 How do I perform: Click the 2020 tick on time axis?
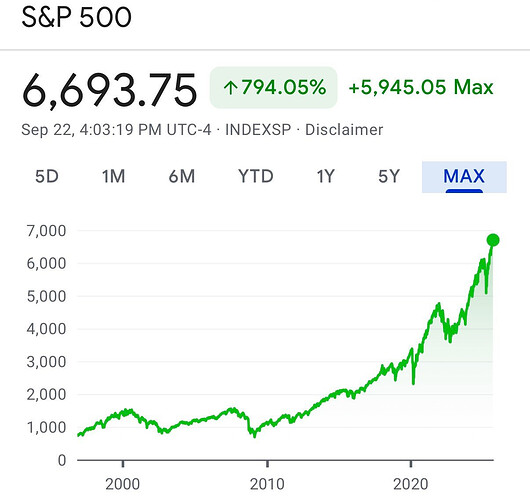pos(411,484)
